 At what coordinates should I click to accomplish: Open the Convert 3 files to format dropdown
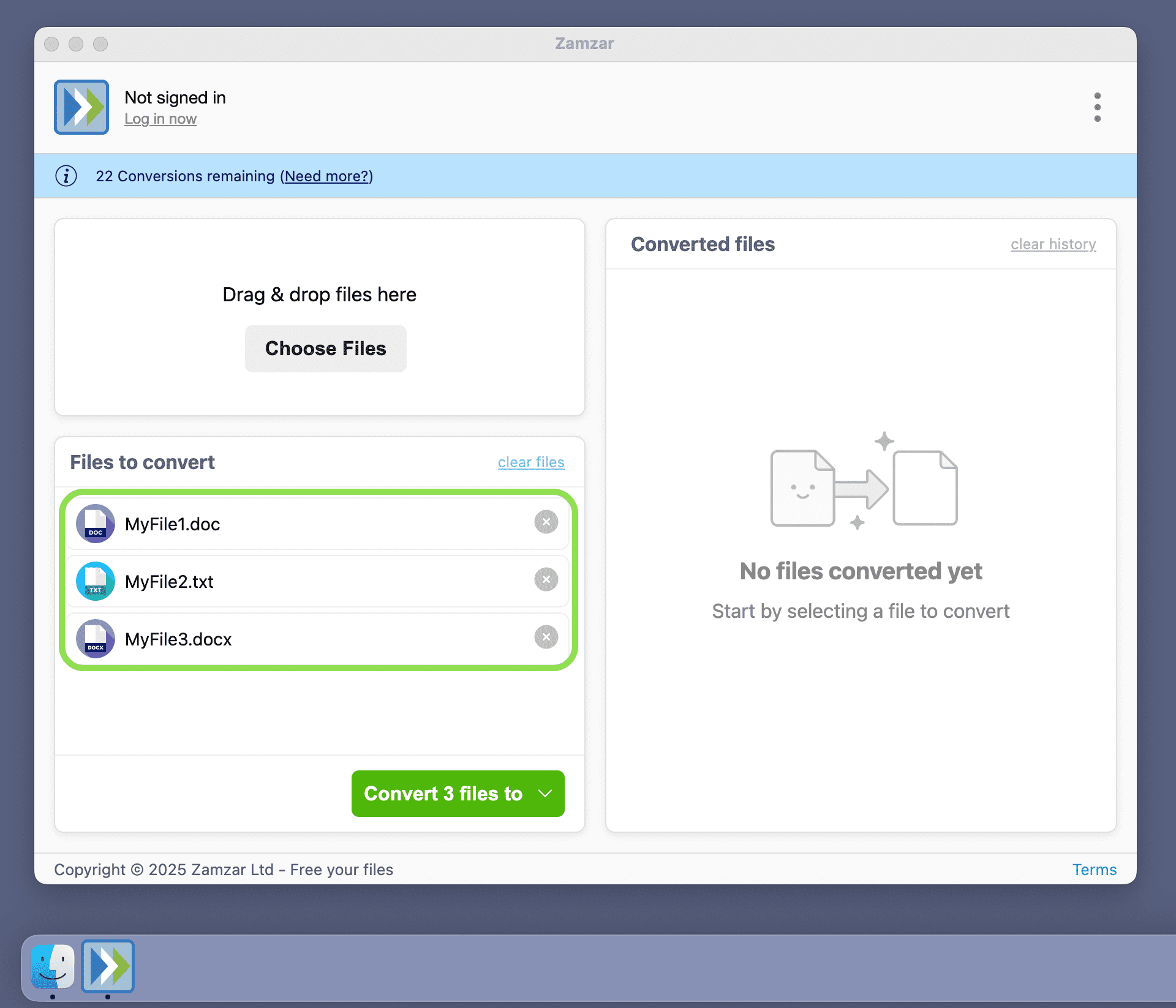(x=458, y=794)
